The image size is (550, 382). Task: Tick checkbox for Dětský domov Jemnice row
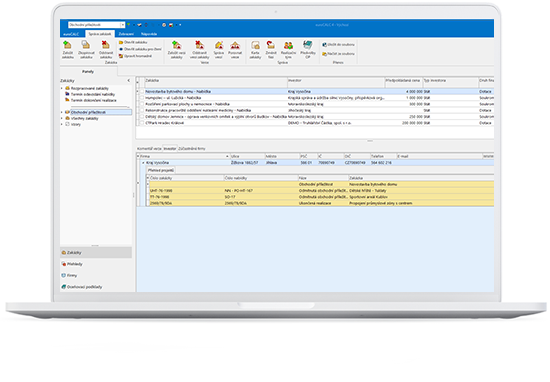click(x=142, y=117)
